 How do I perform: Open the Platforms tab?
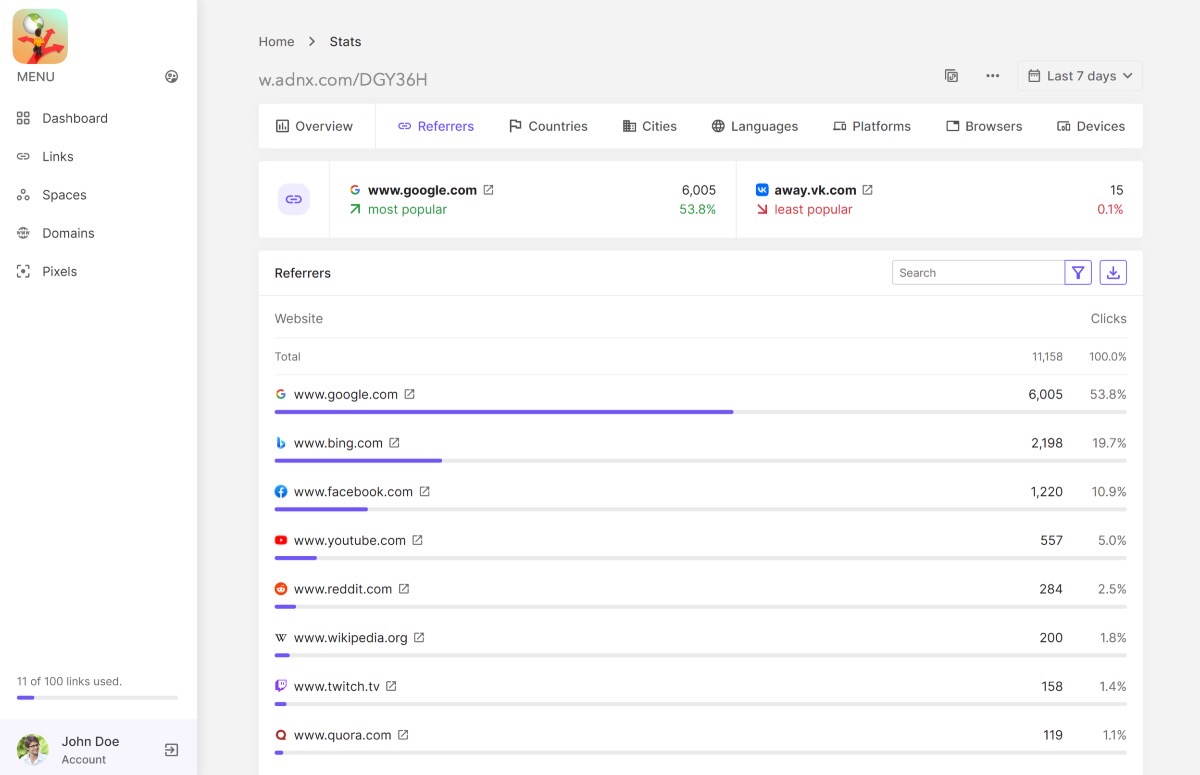click(872, 126)
